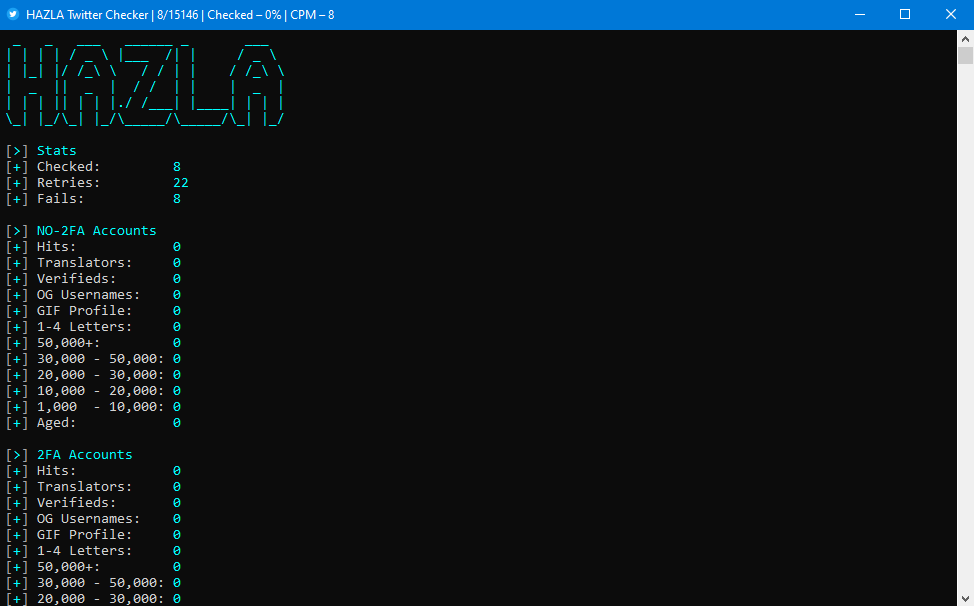Click '1-4 Letters:' under 2FA Accounts
Screen dimensions: 974x606
(84, 551)
